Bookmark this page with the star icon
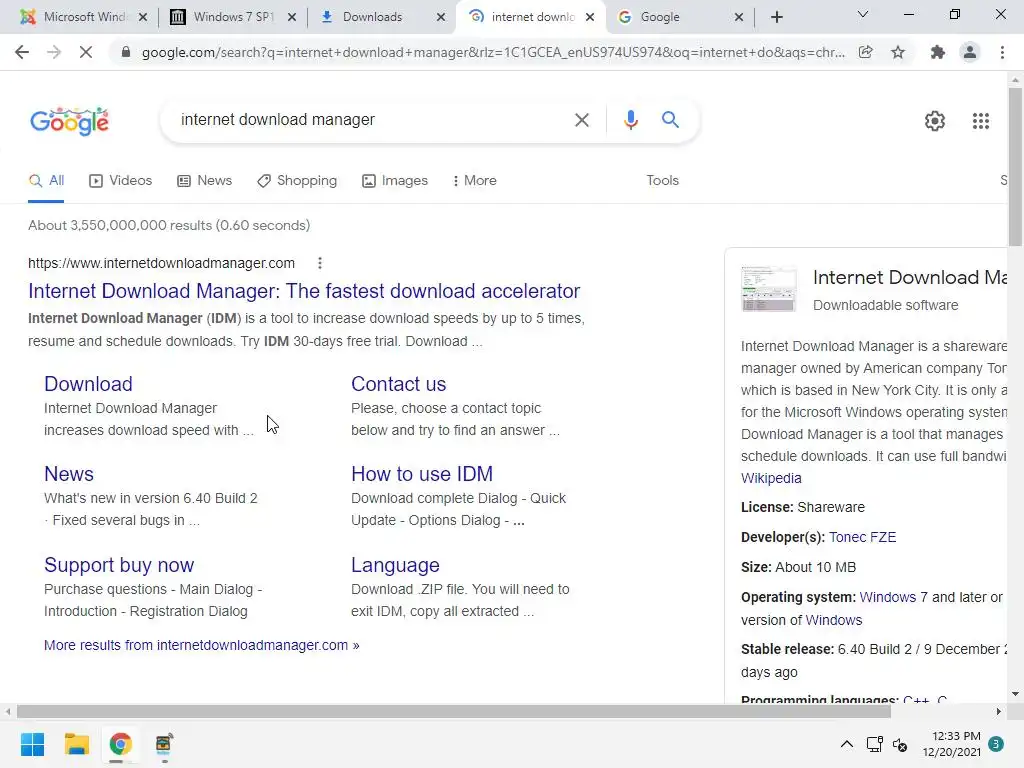 [898, 52]
